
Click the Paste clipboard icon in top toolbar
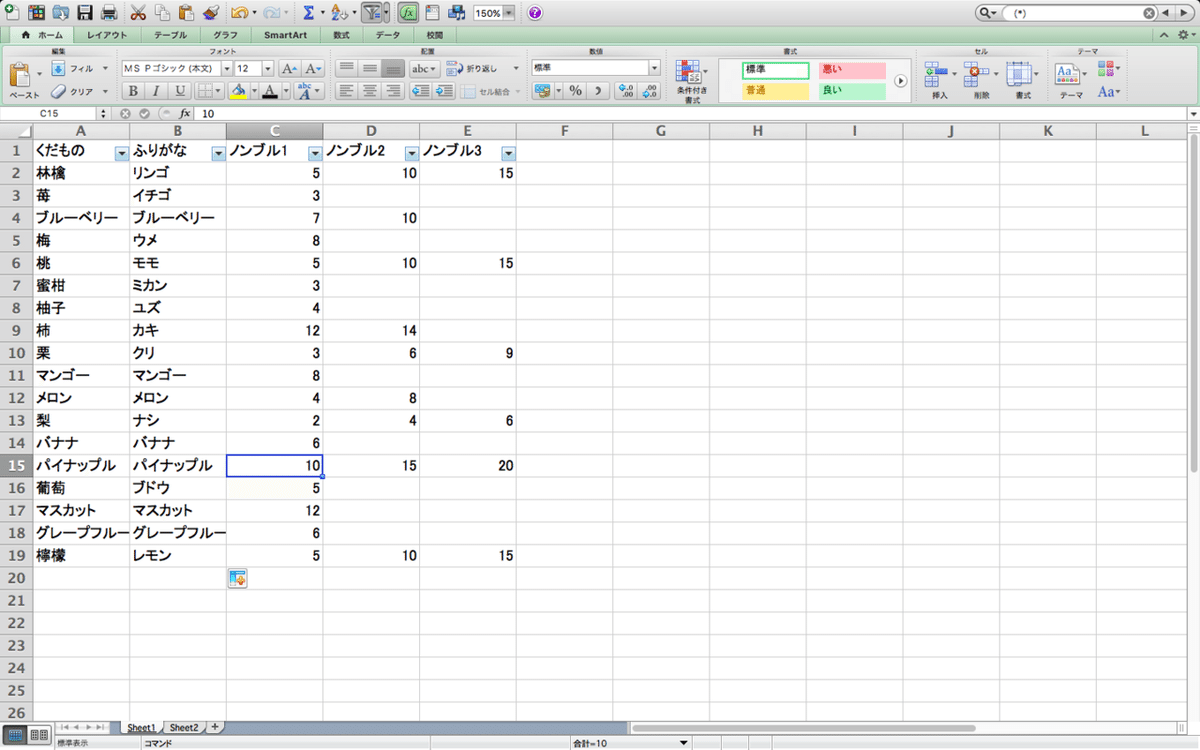pos(186,13)
